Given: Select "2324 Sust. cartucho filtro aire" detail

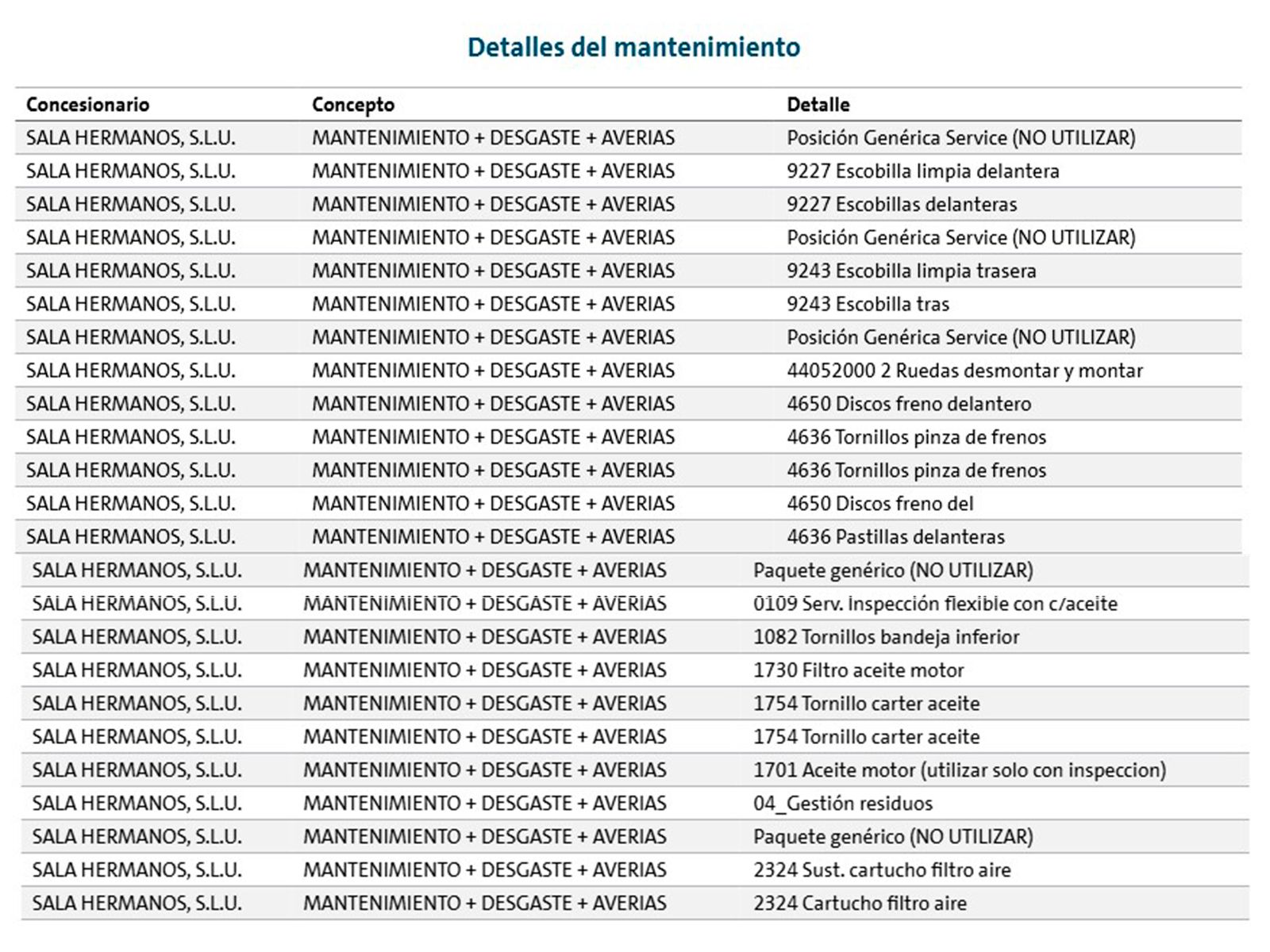Looking at the screenshot, I should tap(882, 871).
